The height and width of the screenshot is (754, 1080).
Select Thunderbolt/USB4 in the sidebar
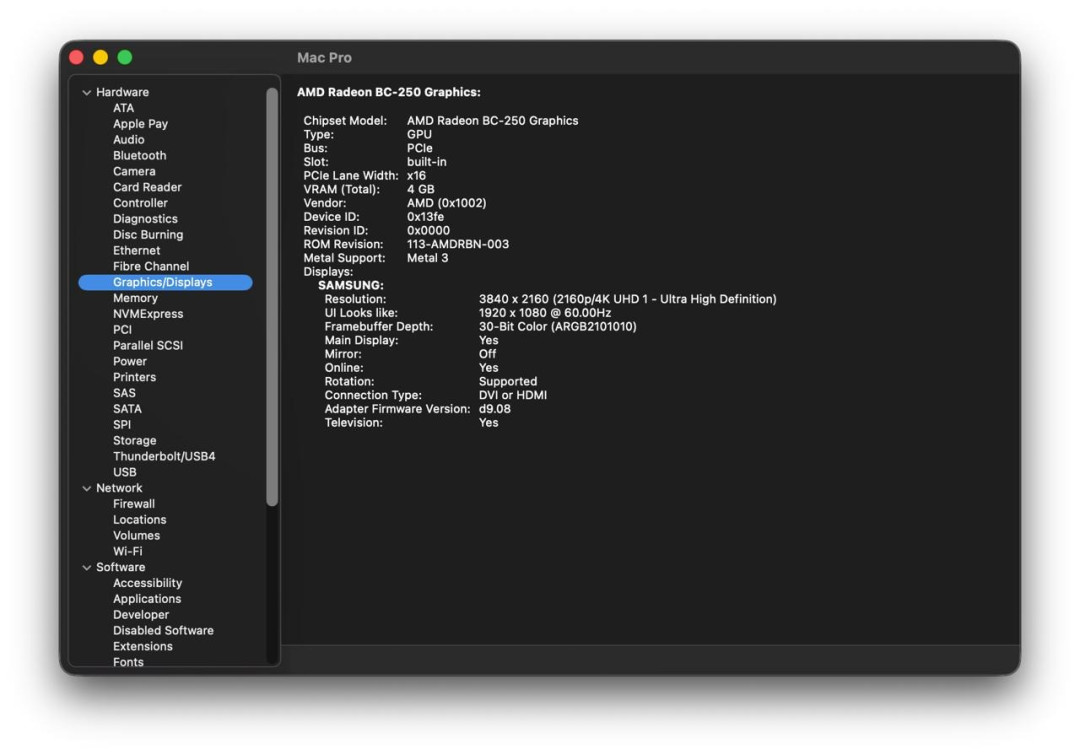point(164,457)
